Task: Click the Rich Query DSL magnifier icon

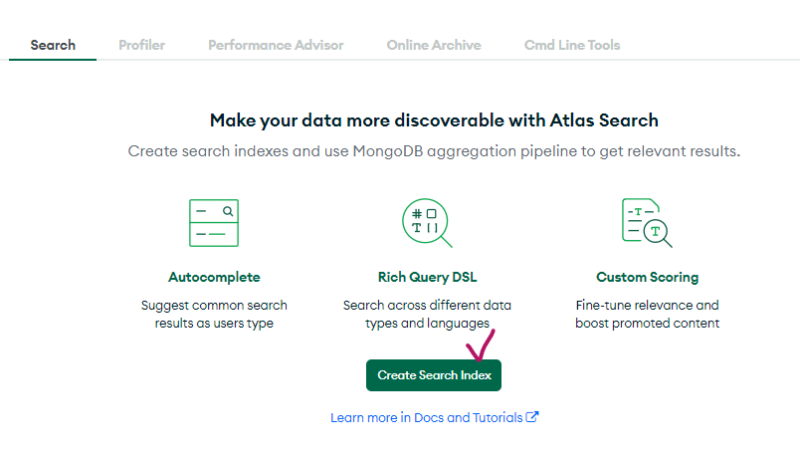Action: click(427, 222)
